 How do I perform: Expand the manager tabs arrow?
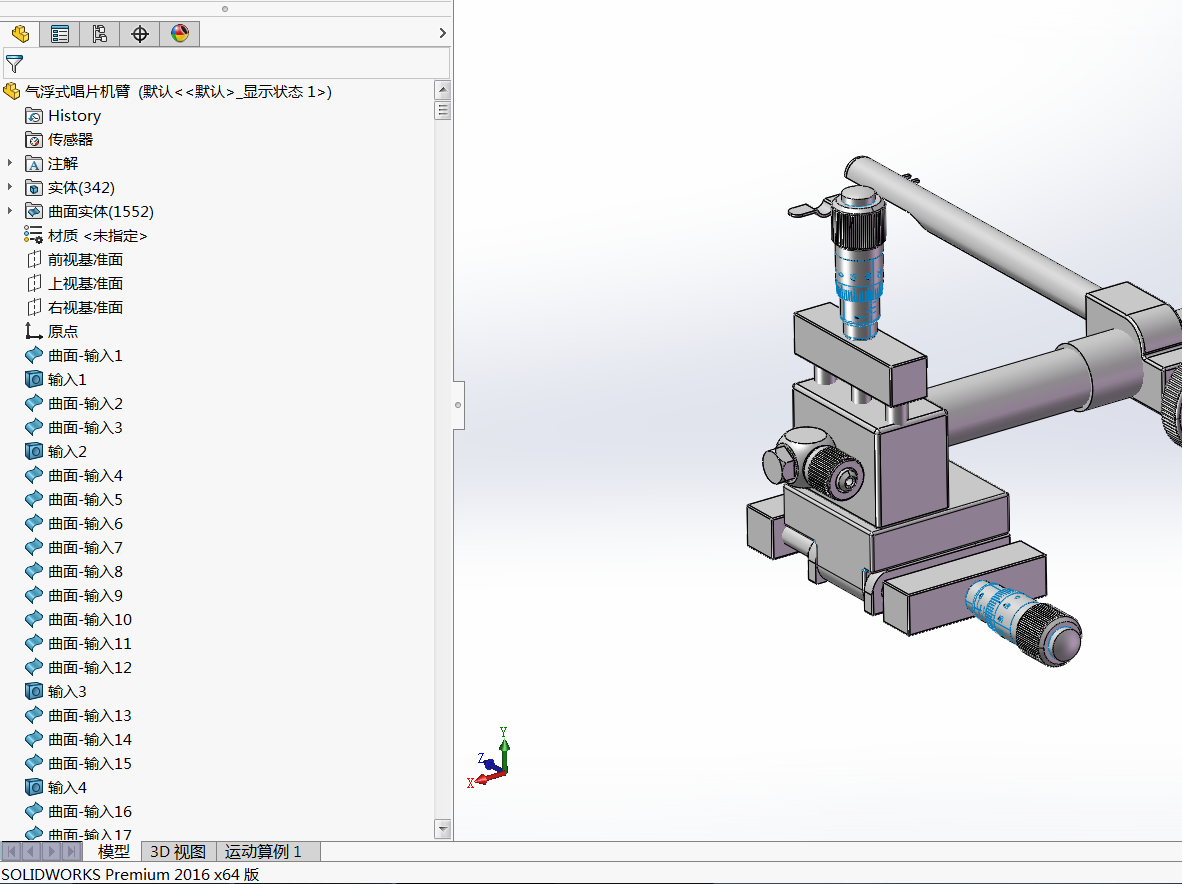coord(442,33)
